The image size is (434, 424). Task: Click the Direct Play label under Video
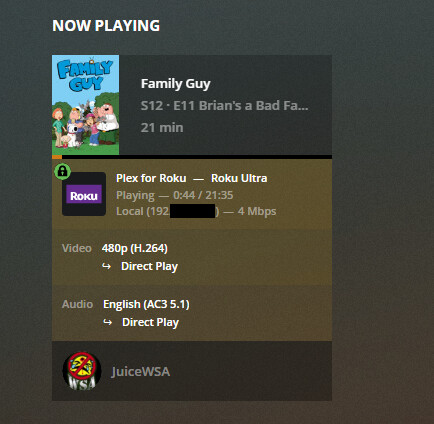[149, 266]
